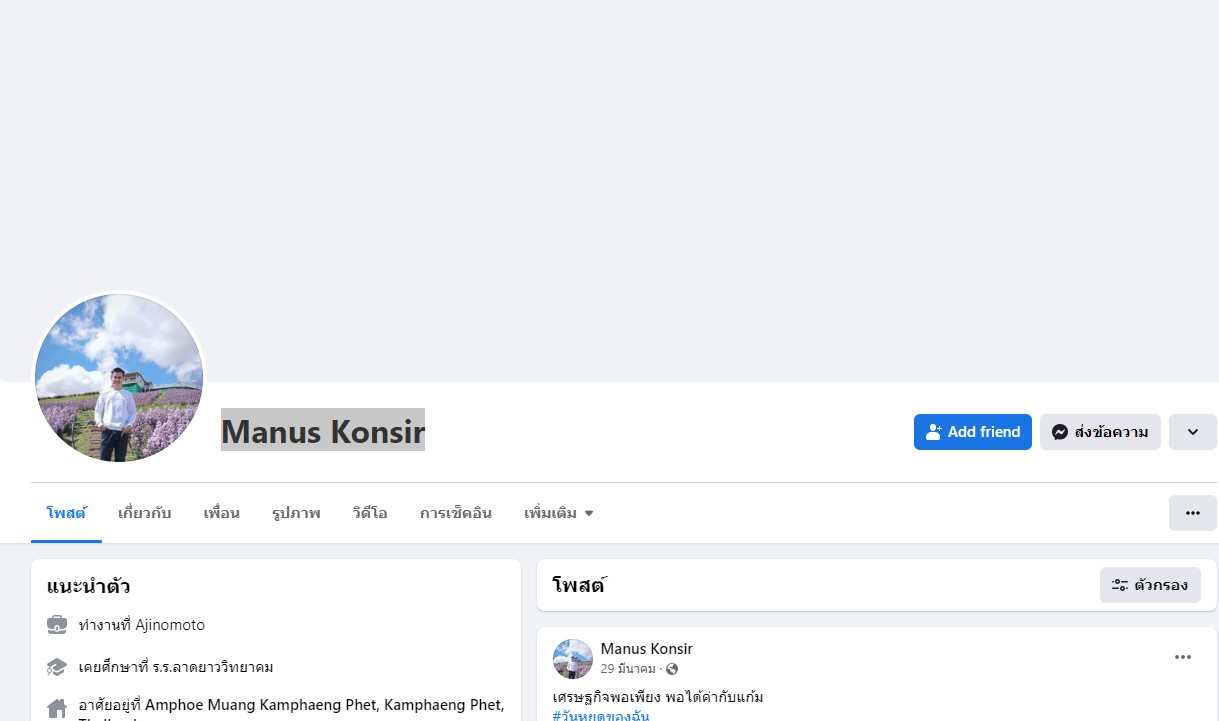Open the ตัวกรอง posts filter
1219x721 pixels.
click(1150, 585)
